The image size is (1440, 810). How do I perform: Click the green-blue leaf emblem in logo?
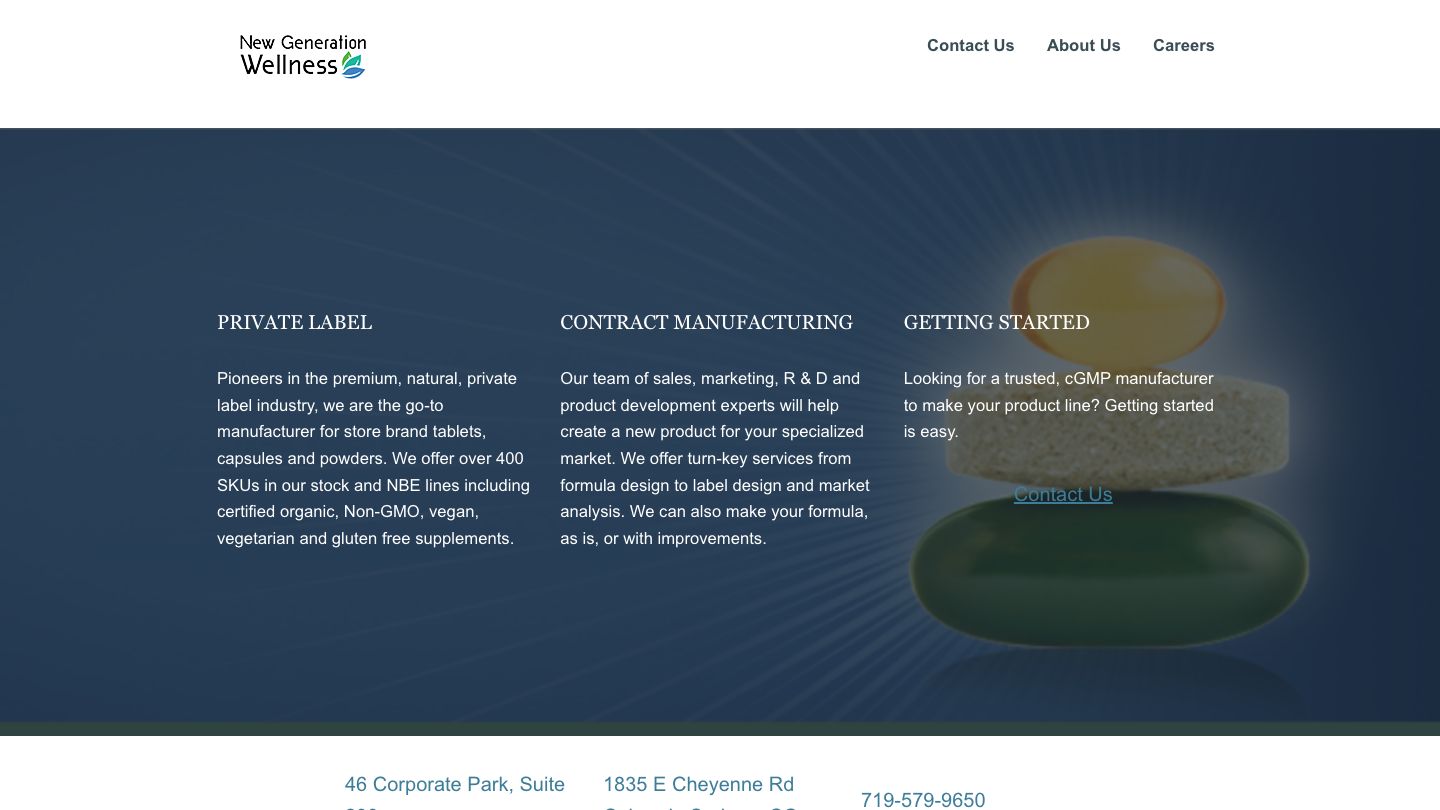353,66
